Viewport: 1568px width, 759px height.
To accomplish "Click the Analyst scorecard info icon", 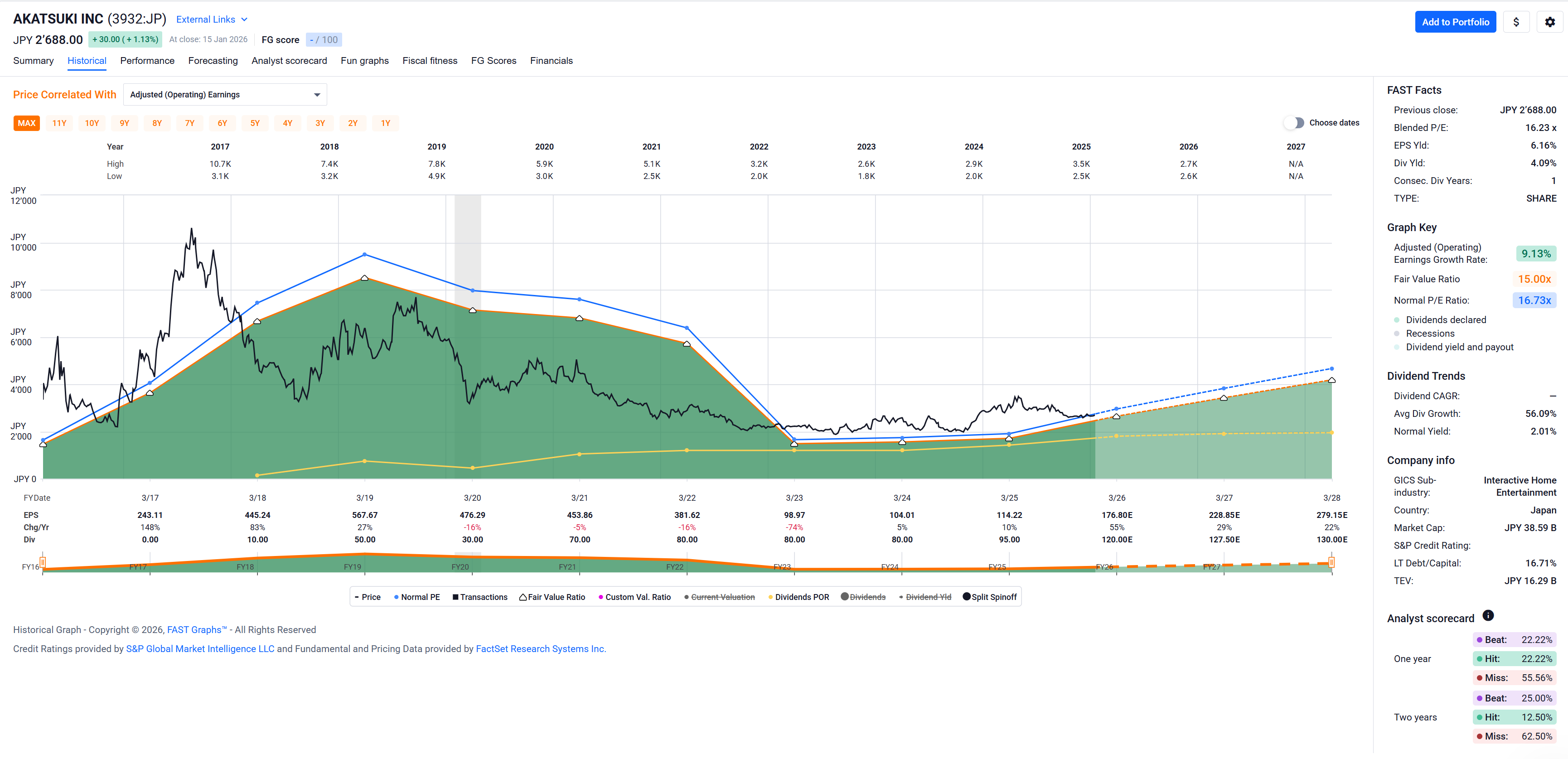I will 1488,615.
